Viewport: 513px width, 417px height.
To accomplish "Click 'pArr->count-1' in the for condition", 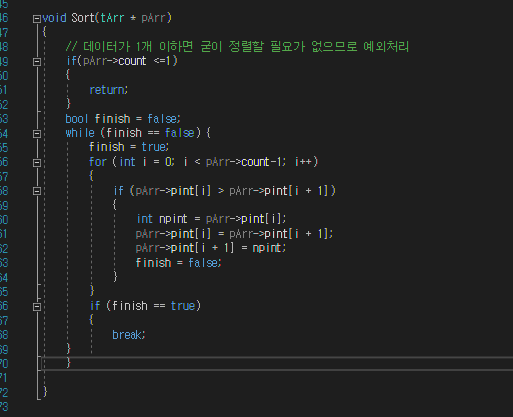I will pos(244,162).
